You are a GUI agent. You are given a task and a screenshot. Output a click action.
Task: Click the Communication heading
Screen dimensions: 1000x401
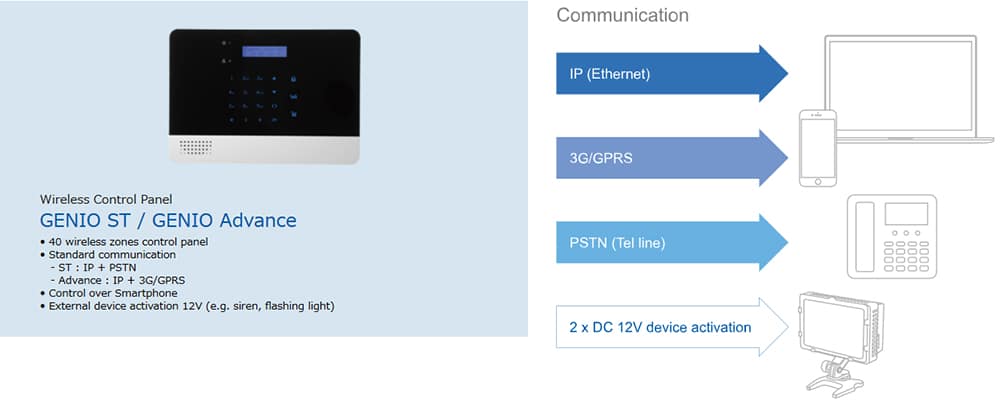[x=622, y=15]
